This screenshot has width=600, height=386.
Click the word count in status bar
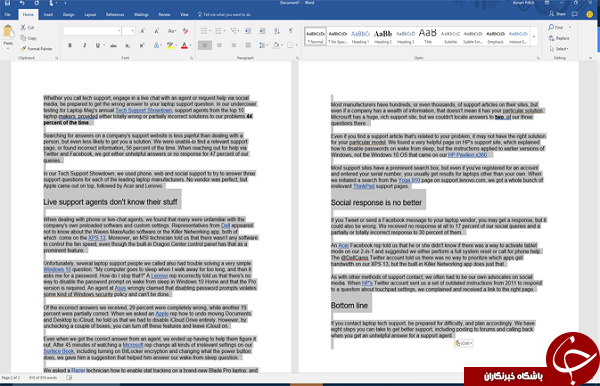pyautogui.click(x=43, y=378)
